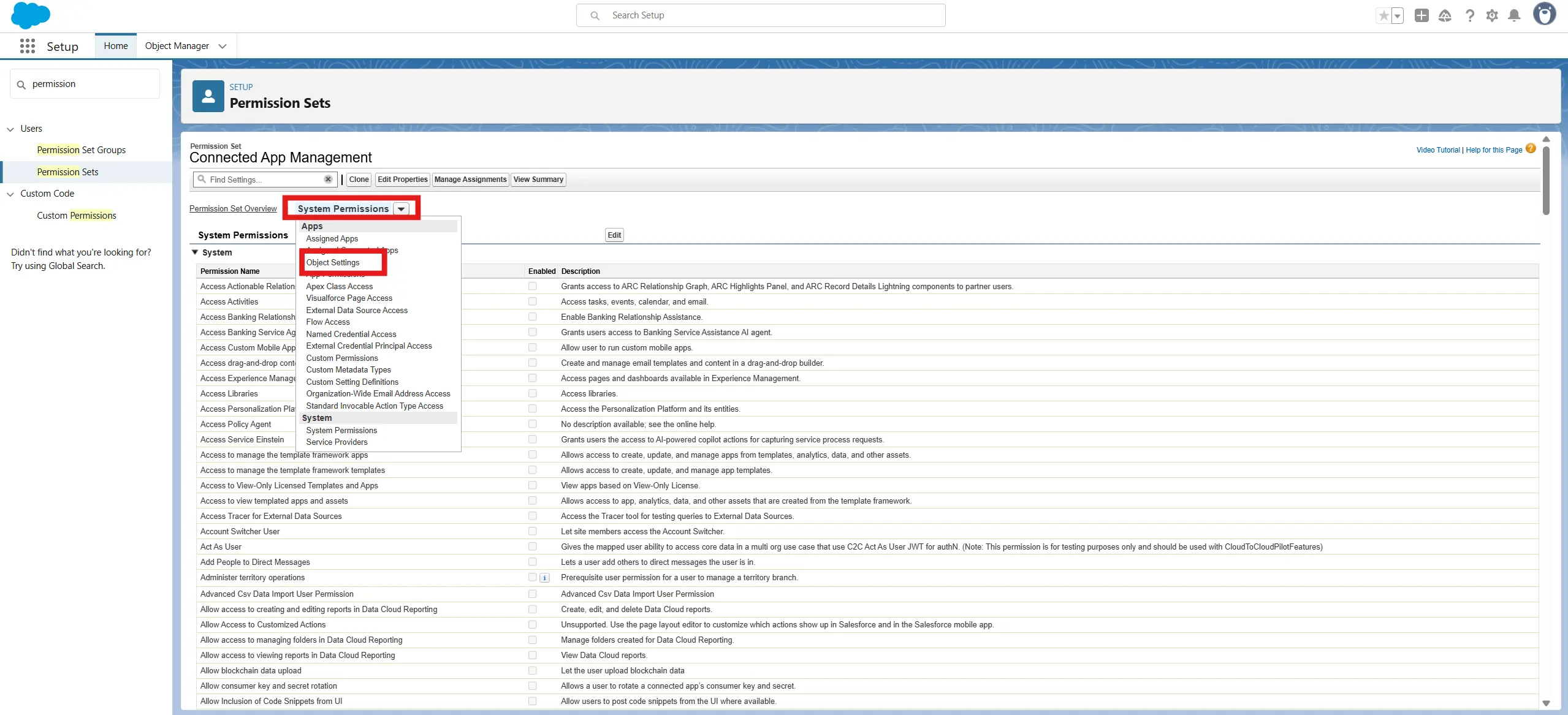Expand the Object Manager tab chevron

tap(223, 46)
